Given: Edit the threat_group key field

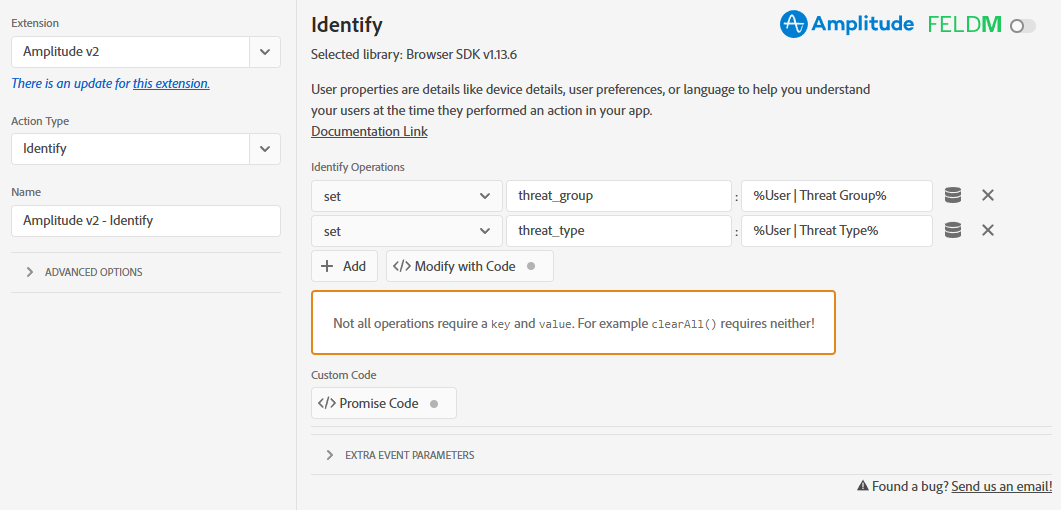Looking at the screenshot, I should coord(619,196).
